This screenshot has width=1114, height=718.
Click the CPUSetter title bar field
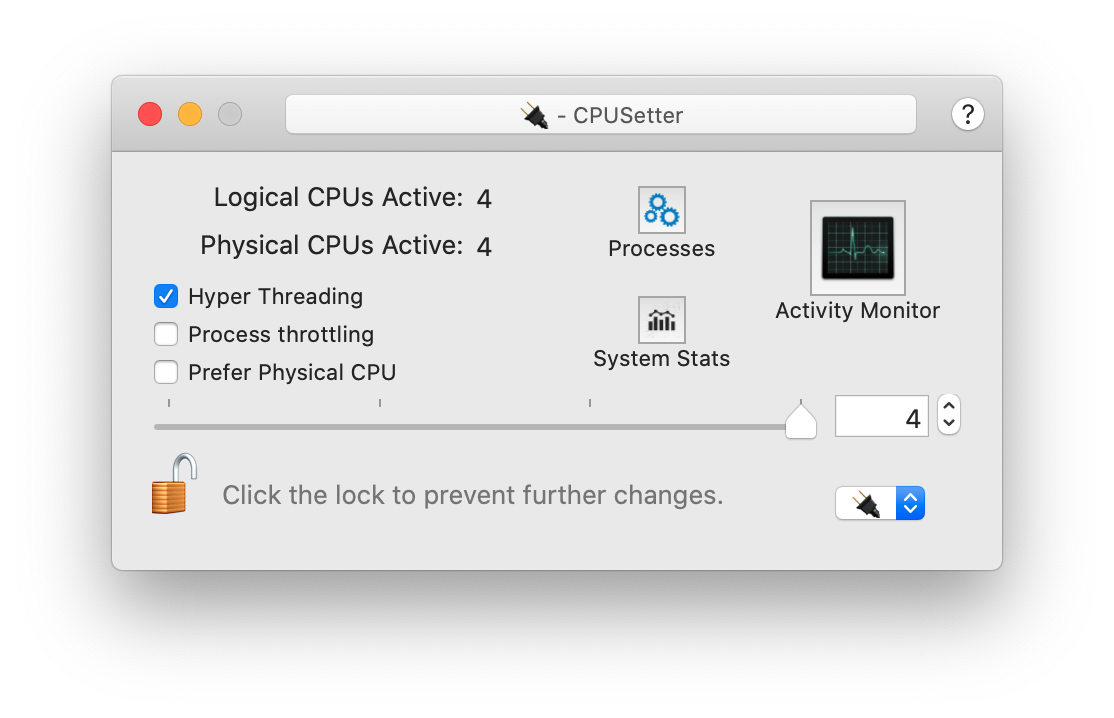(x=601, y=114)
